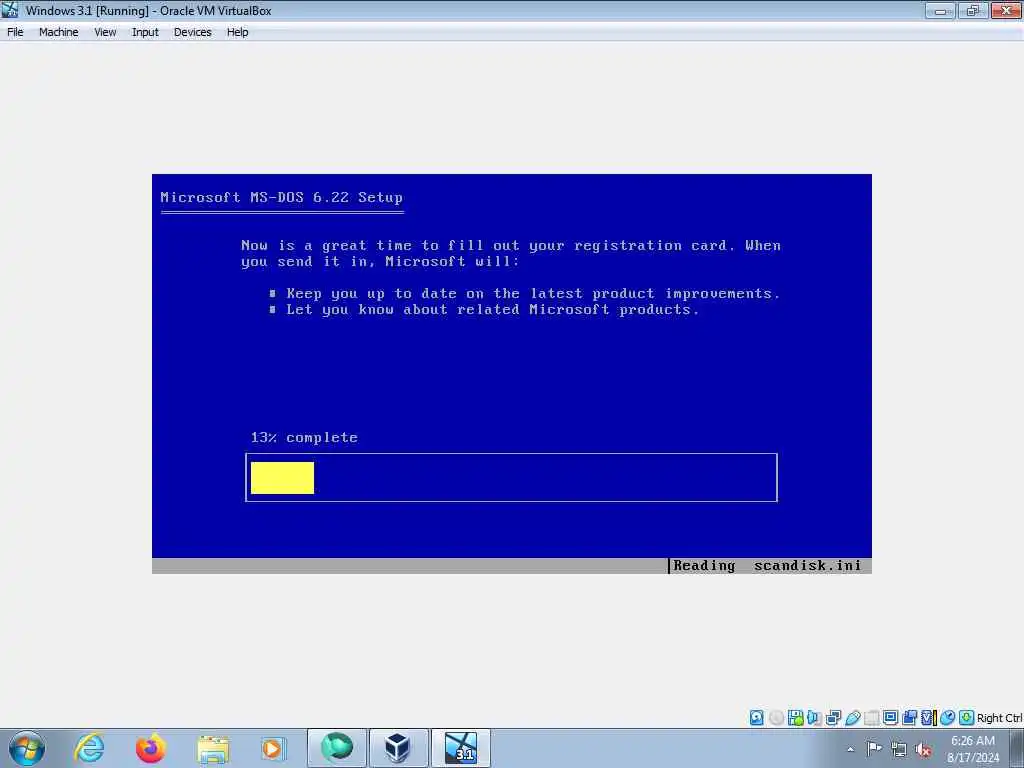Screen dimensions: 1024x768
Task: Click the Right Ctrl host key label
Action: pos(999,718)
